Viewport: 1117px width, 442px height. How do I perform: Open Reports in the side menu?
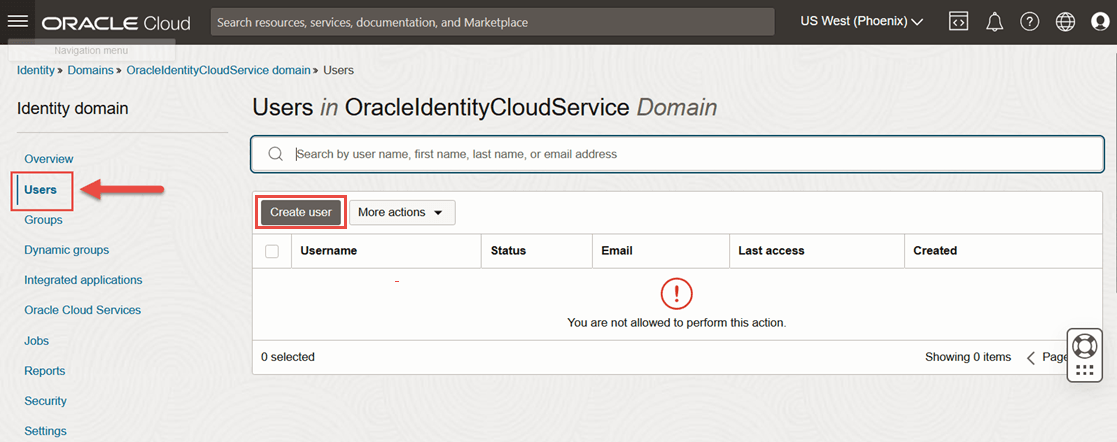[44, 371]
